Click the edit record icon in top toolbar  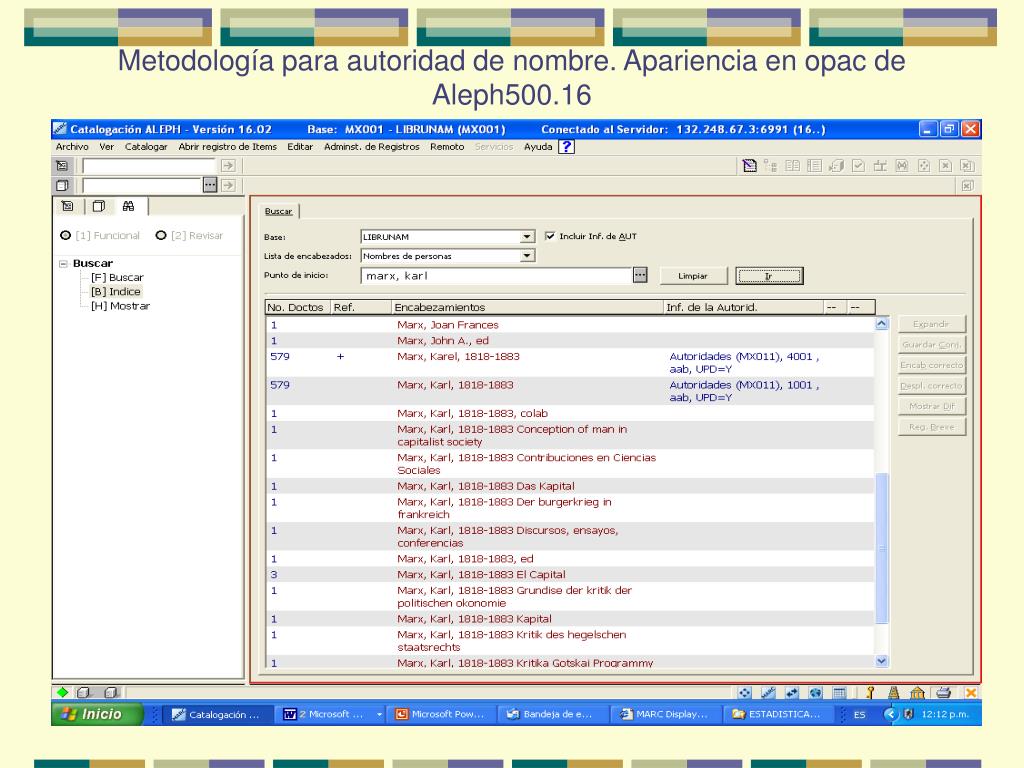[749, 166]
